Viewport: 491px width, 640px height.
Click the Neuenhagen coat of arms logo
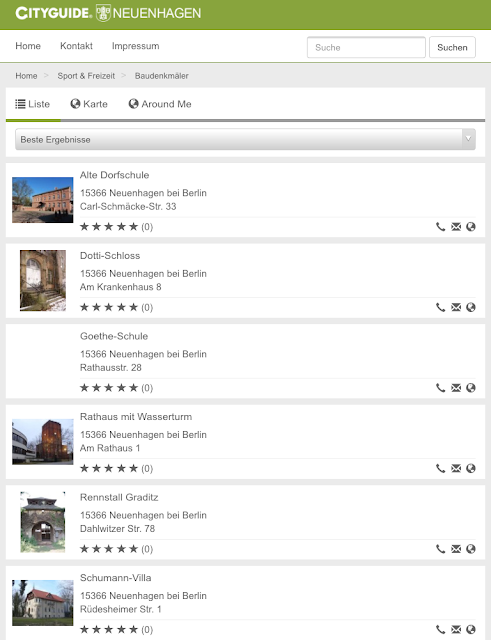103,13
